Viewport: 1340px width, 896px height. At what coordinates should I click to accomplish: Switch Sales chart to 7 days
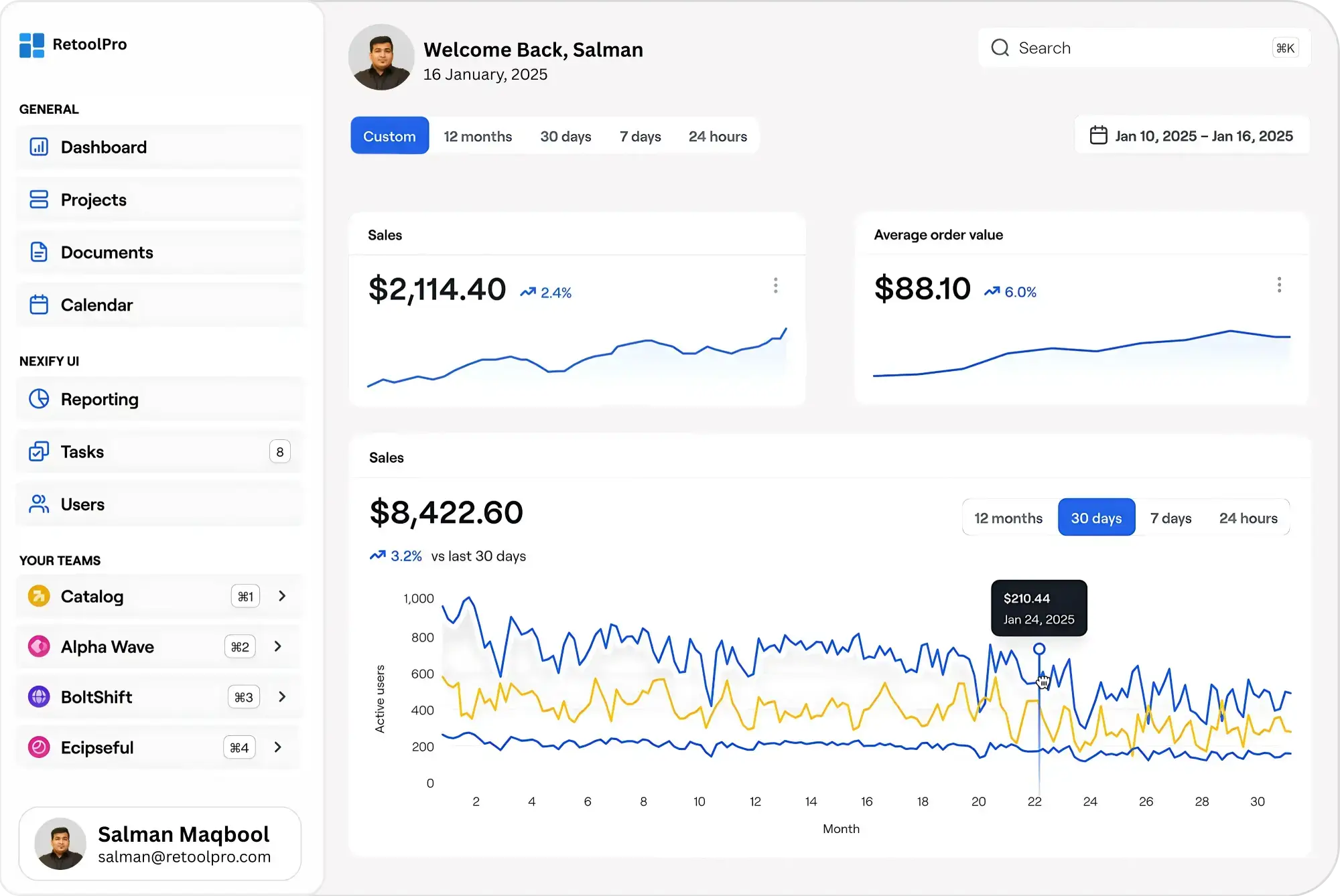[x=1170, y=517]
